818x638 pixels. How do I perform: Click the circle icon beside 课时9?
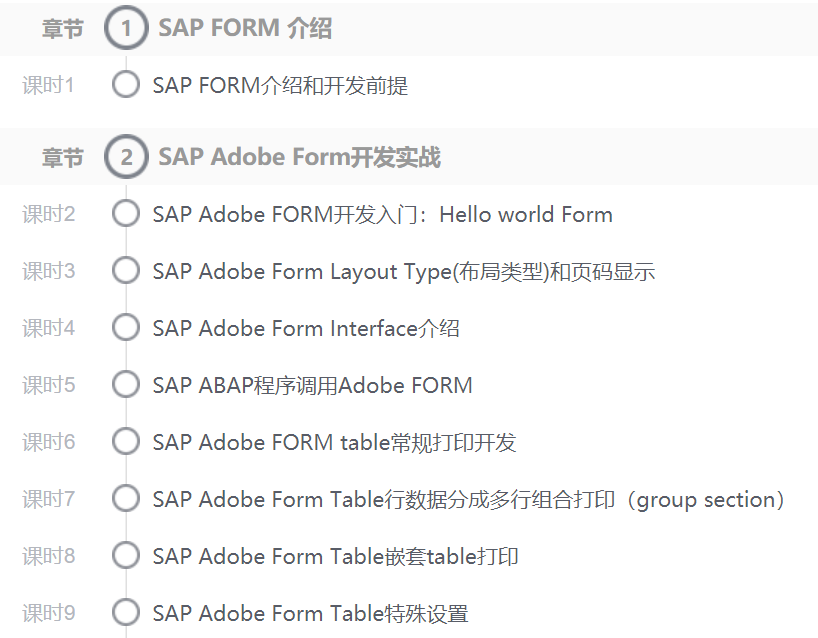(x=125, y=612)
